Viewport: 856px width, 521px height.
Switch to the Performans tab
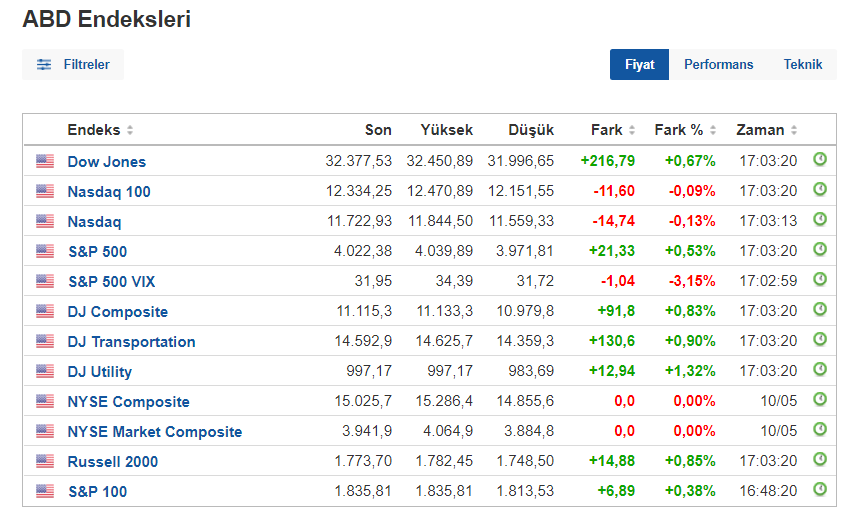(718, 64)
